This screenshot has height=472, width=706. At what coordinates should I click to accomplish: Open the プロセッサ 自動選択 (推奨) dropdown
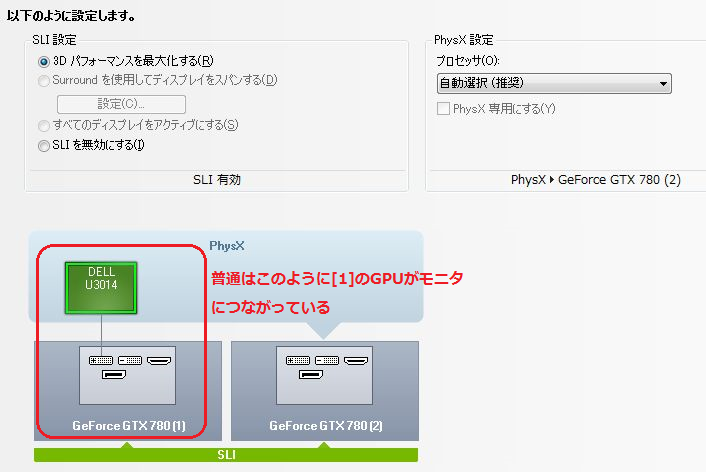point(554,83)
